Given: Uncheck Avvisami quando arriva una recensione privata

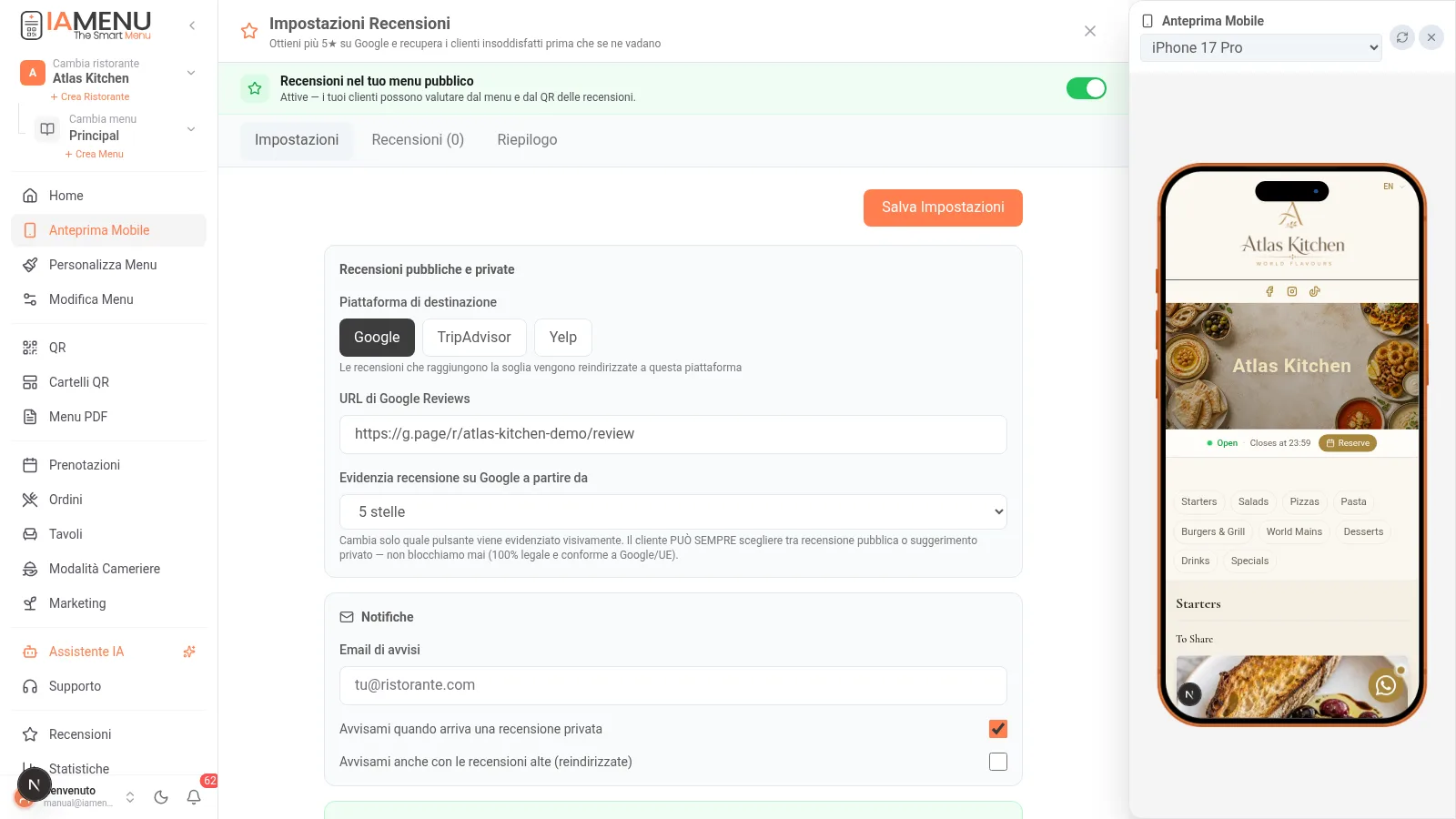Looking at the screenshot, I should [998, 729].
